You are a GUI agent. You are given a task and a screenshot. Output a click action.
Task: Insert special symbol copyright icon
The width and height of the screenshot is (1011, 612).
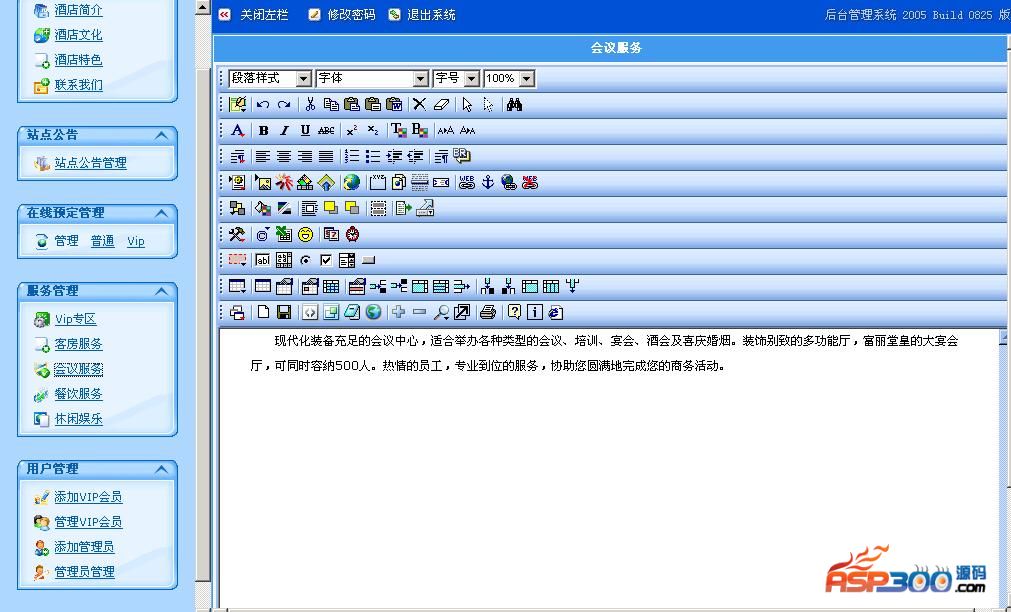coord(262,235)
